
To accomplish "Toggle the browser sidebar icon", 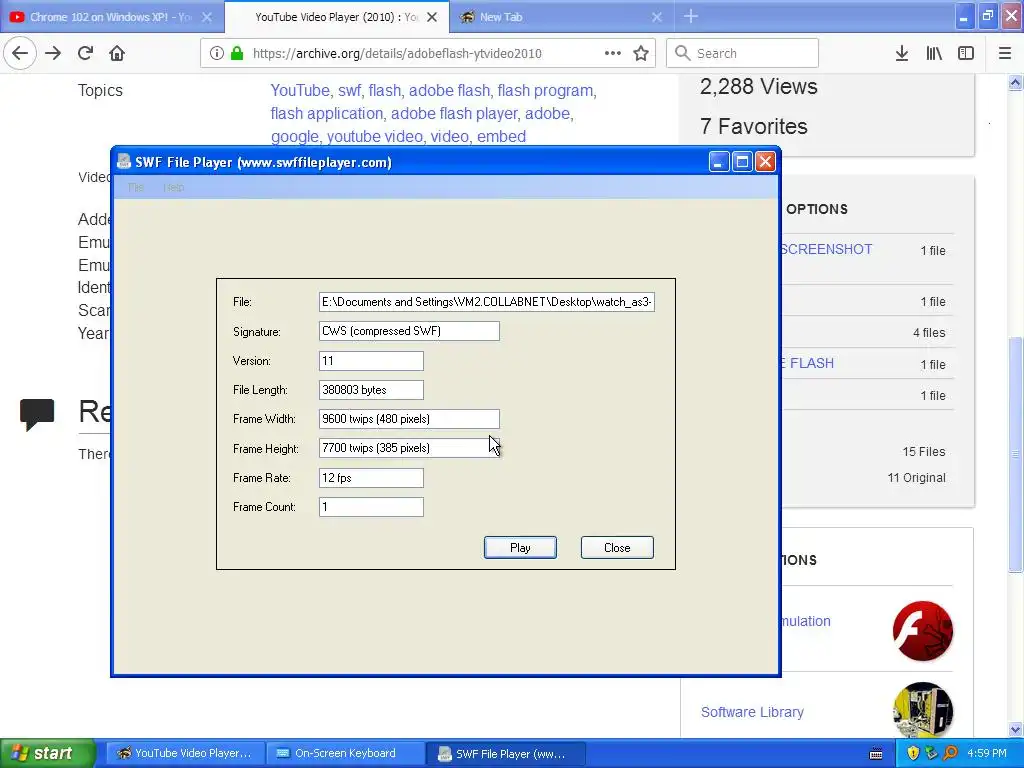I will [x=966, y=53].
